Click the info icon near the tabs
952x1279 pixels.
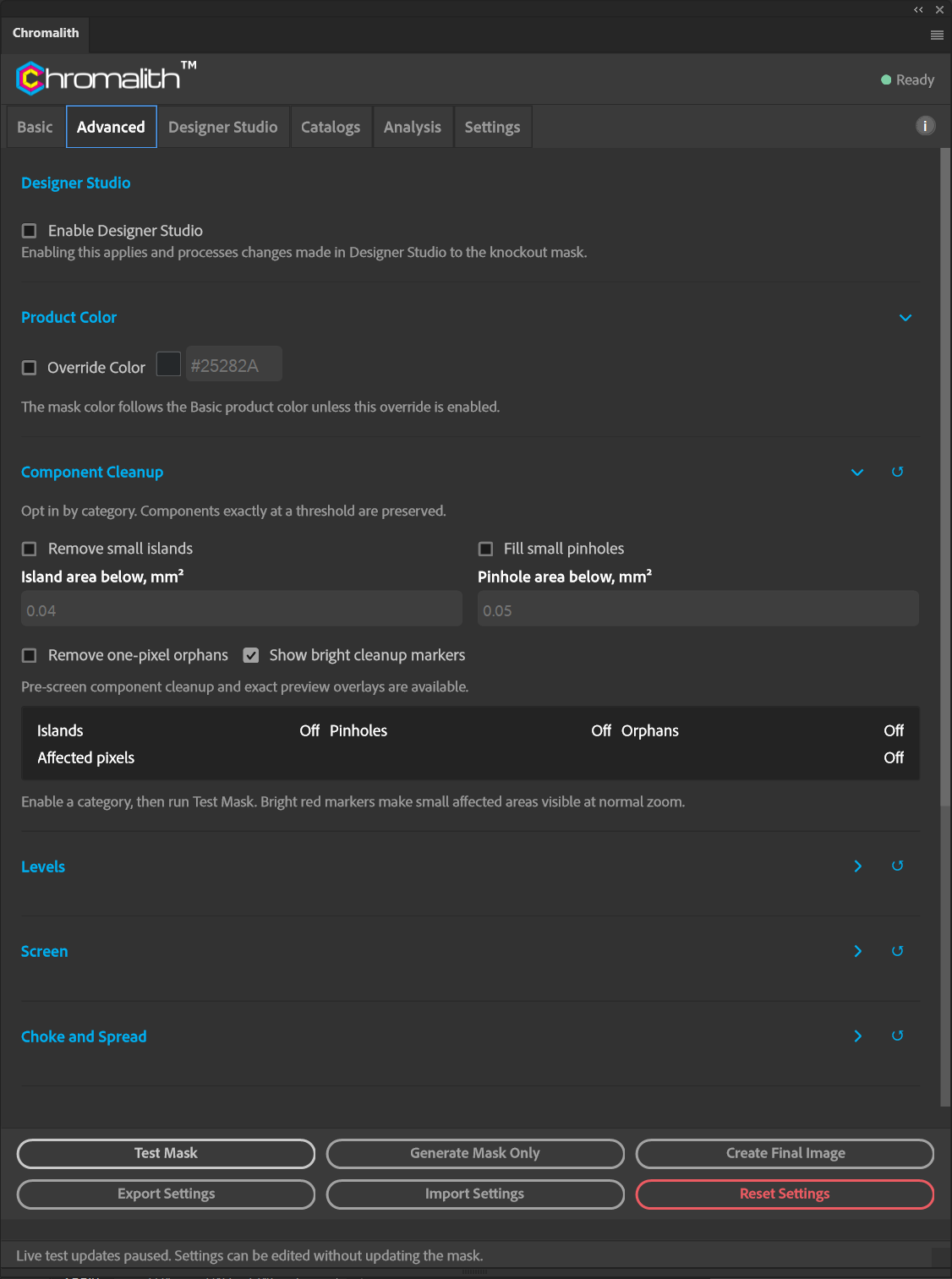point(925,126)
